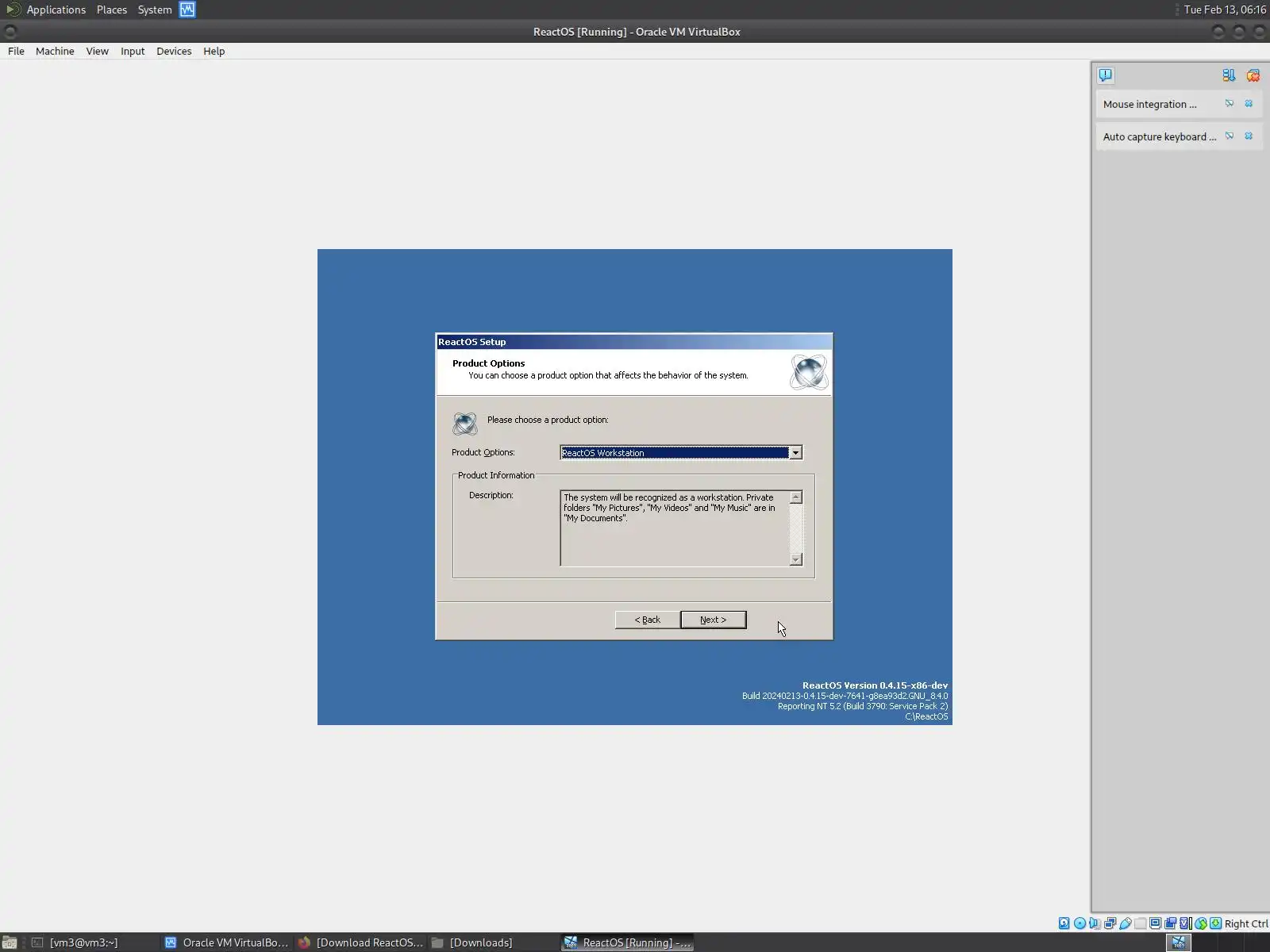Click the description scrollbar down arrow
The height and width of the screenshot is (952, 1270).
796,559
